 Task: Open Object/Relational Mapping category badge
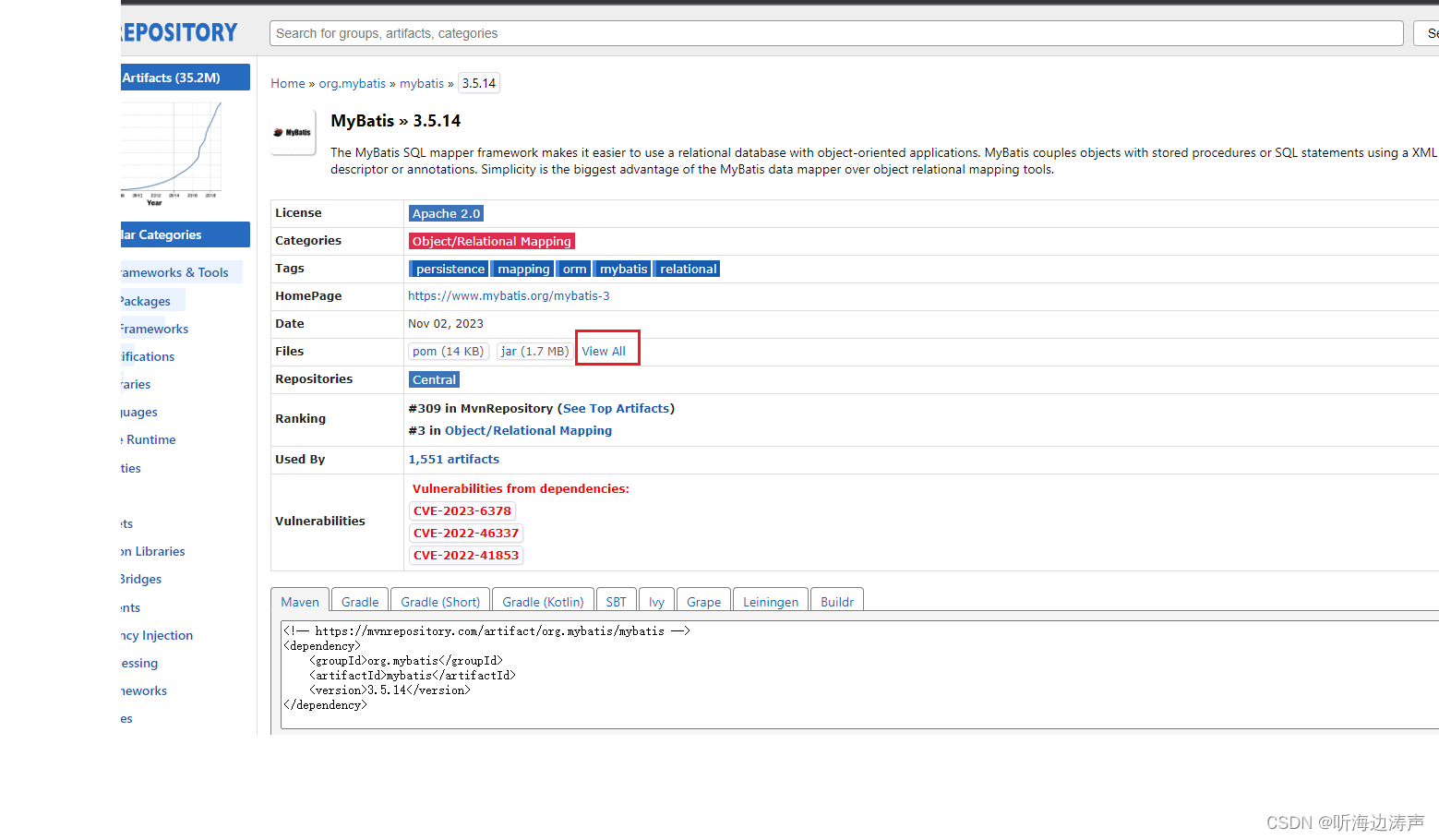491,241
